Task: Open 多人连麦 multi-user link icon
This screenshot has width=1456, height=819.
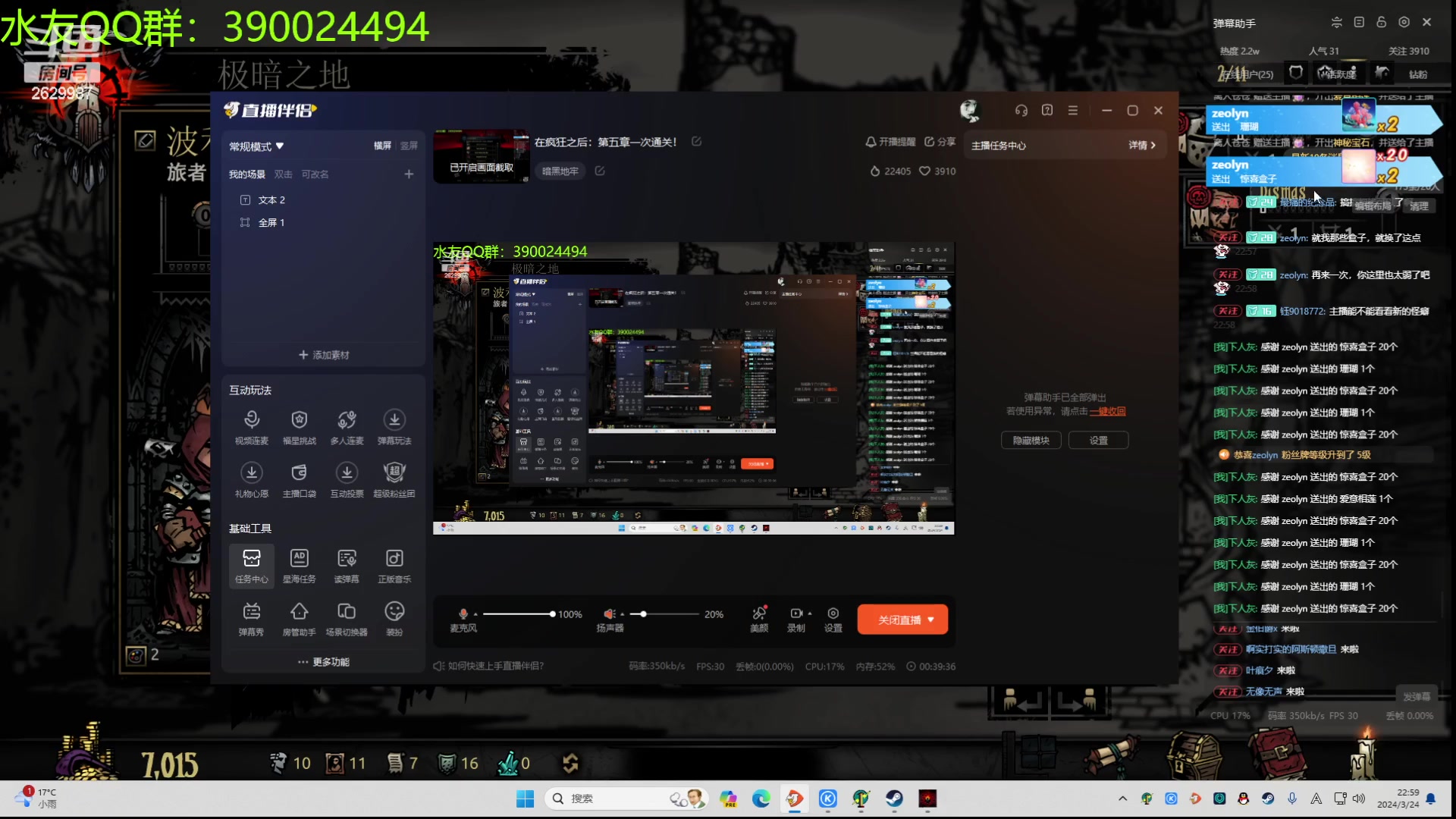Action: (347, 427)
